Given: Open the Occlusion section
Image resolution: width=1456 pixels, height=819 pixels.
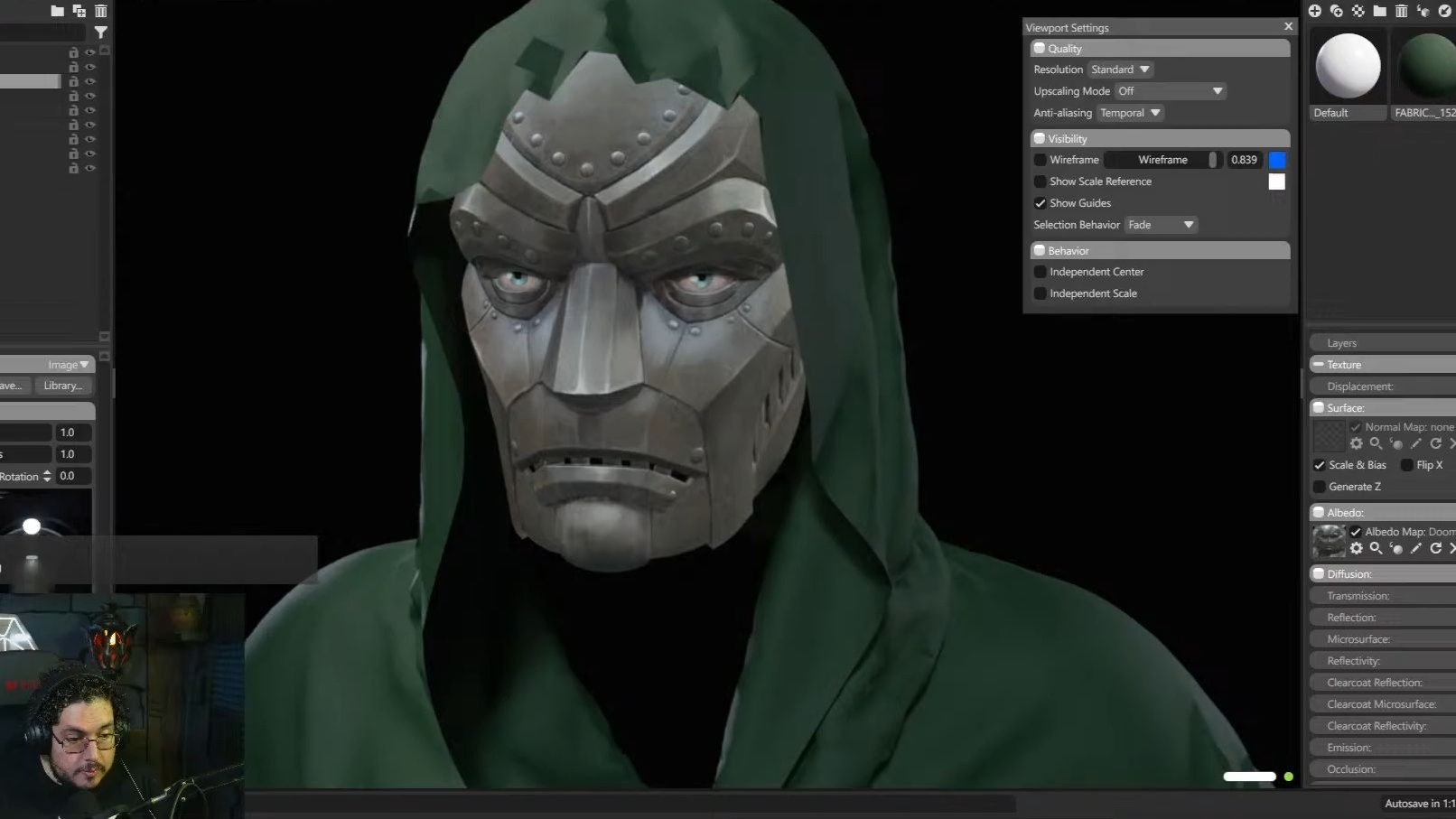Looking at the screenshot, I should click(1383, 769).
